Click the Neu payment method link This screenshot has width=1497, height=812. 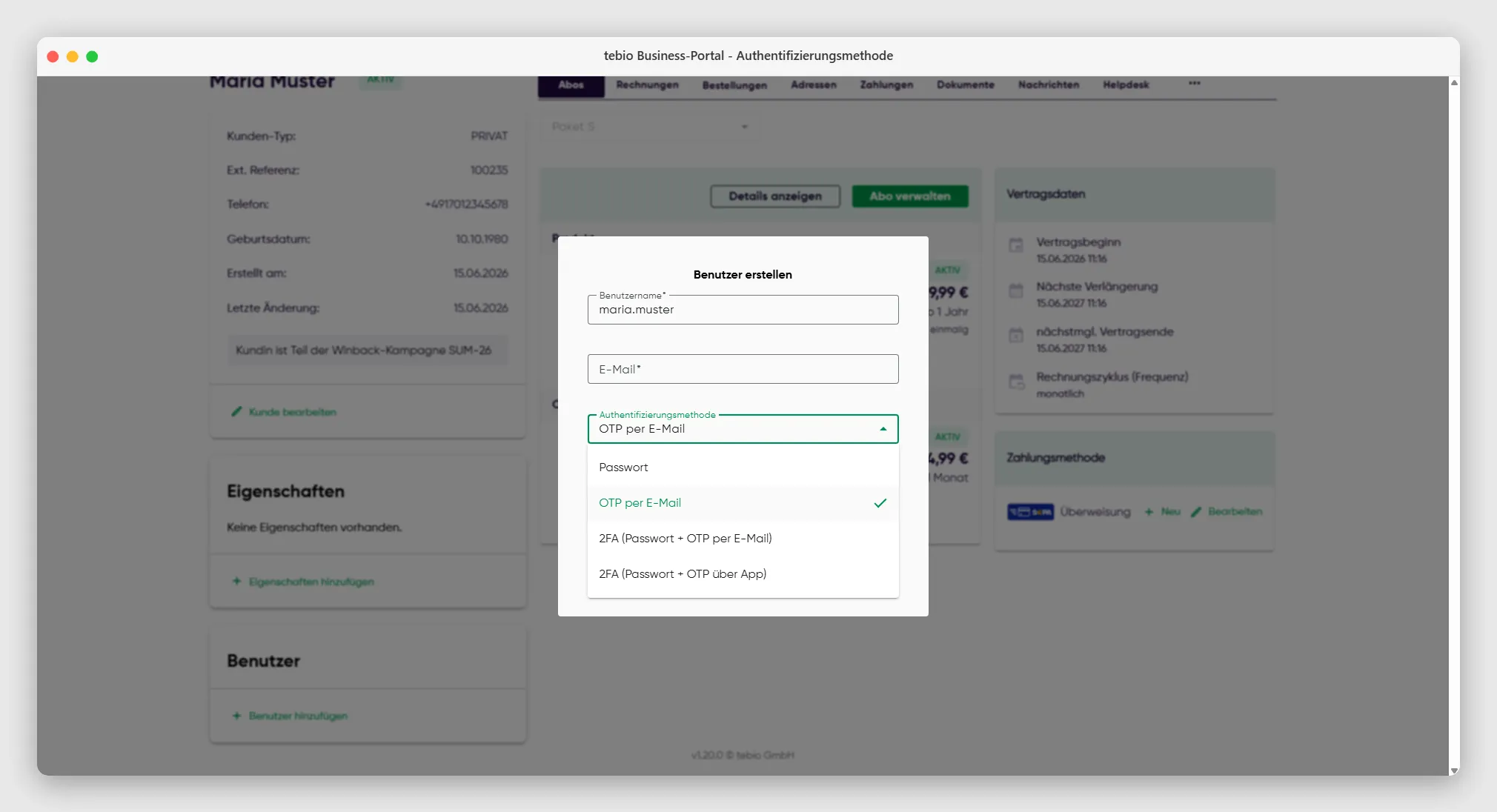[1170, 512]
